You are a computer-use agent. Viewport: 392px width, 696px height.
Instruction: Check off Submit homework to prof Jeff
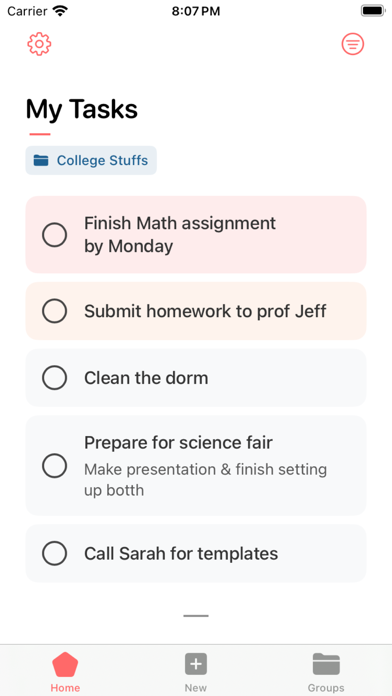(x=55, y=311)
